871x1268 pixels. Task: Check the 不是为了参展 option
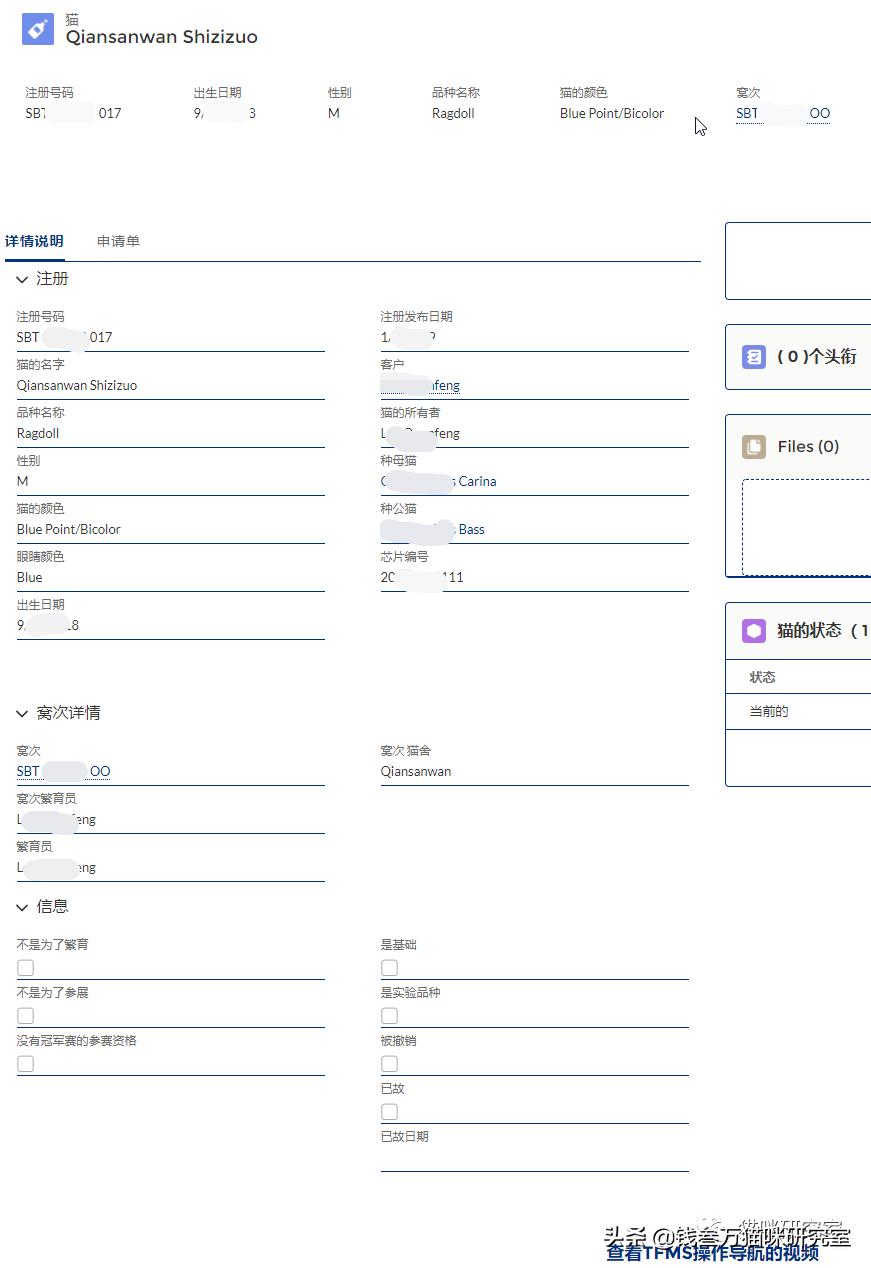tap(24, 1016)
